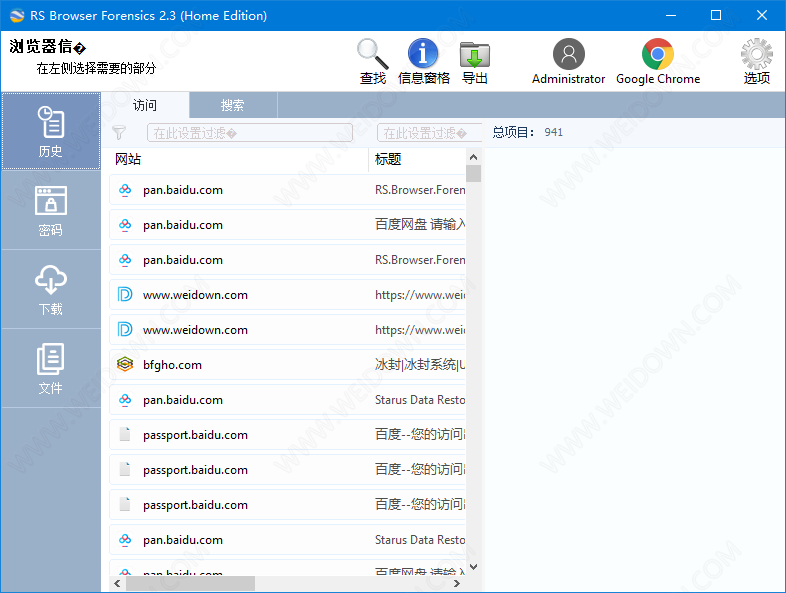Select the Administrator user profile

click(x=568, y=61)
